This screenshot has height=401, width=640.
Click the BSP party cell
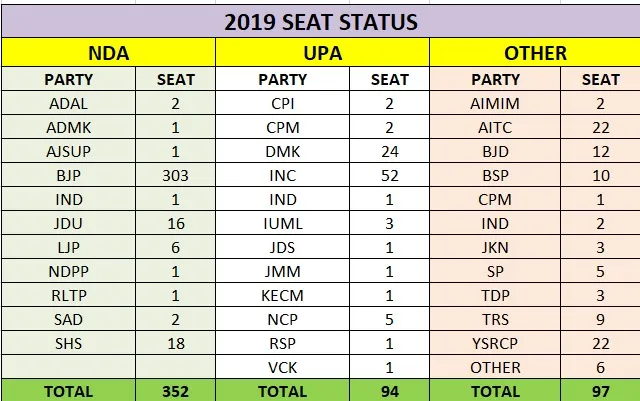pos(496,175)
